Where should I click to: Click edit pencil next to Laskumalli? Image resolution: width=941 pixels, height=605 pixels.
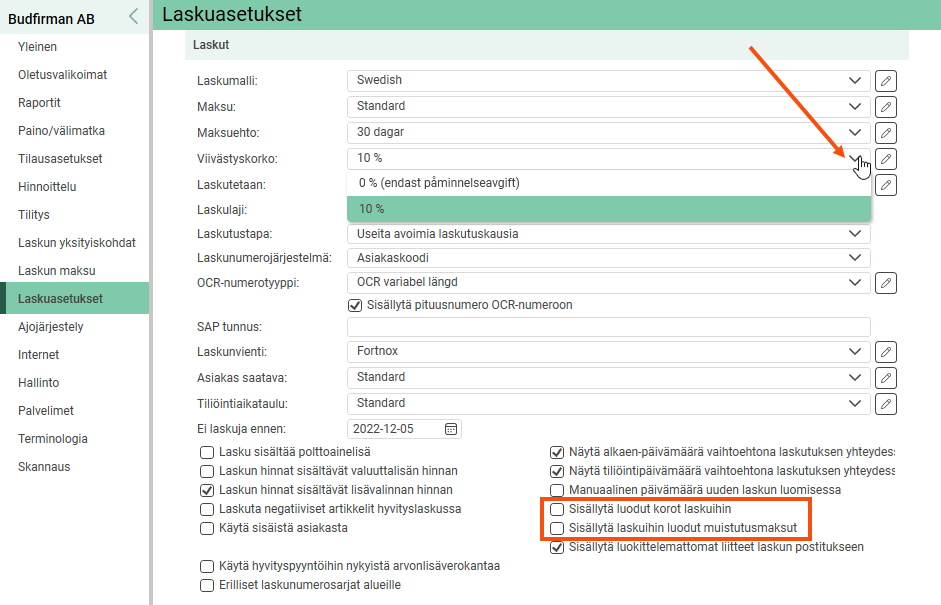point(885,80)
